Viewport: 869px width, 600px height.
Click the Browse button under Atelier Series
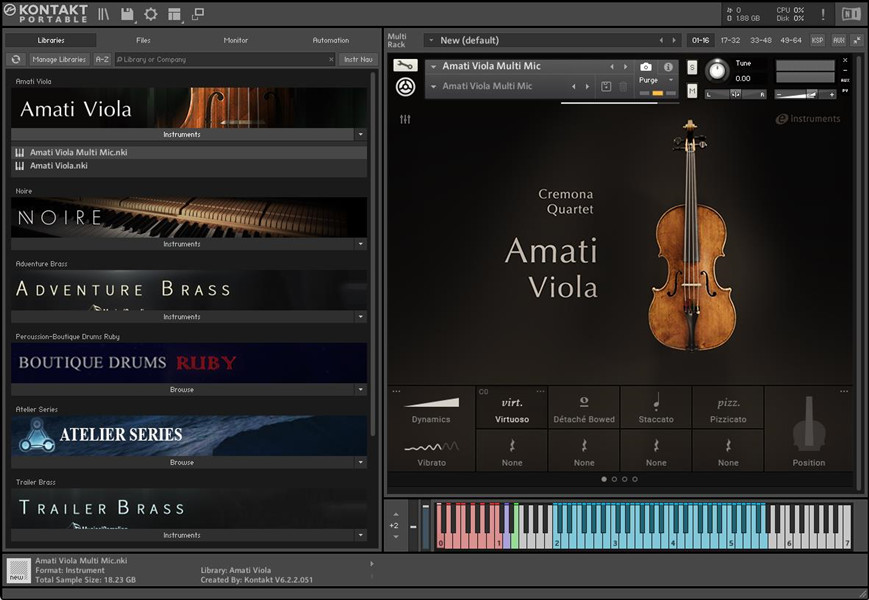tap(182, 463)
